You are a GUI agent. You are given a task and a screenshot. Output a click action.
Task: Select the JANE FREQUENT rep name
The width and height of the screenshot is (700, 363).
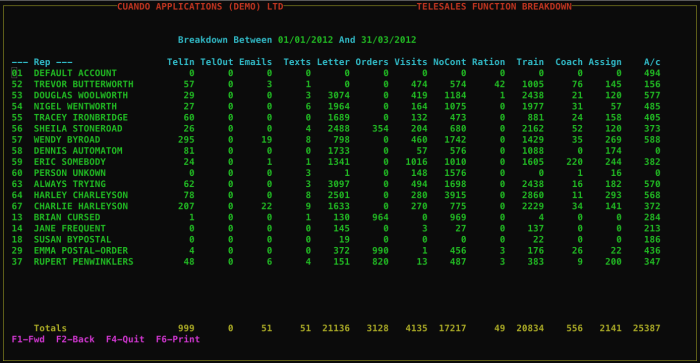pos(70,229)
